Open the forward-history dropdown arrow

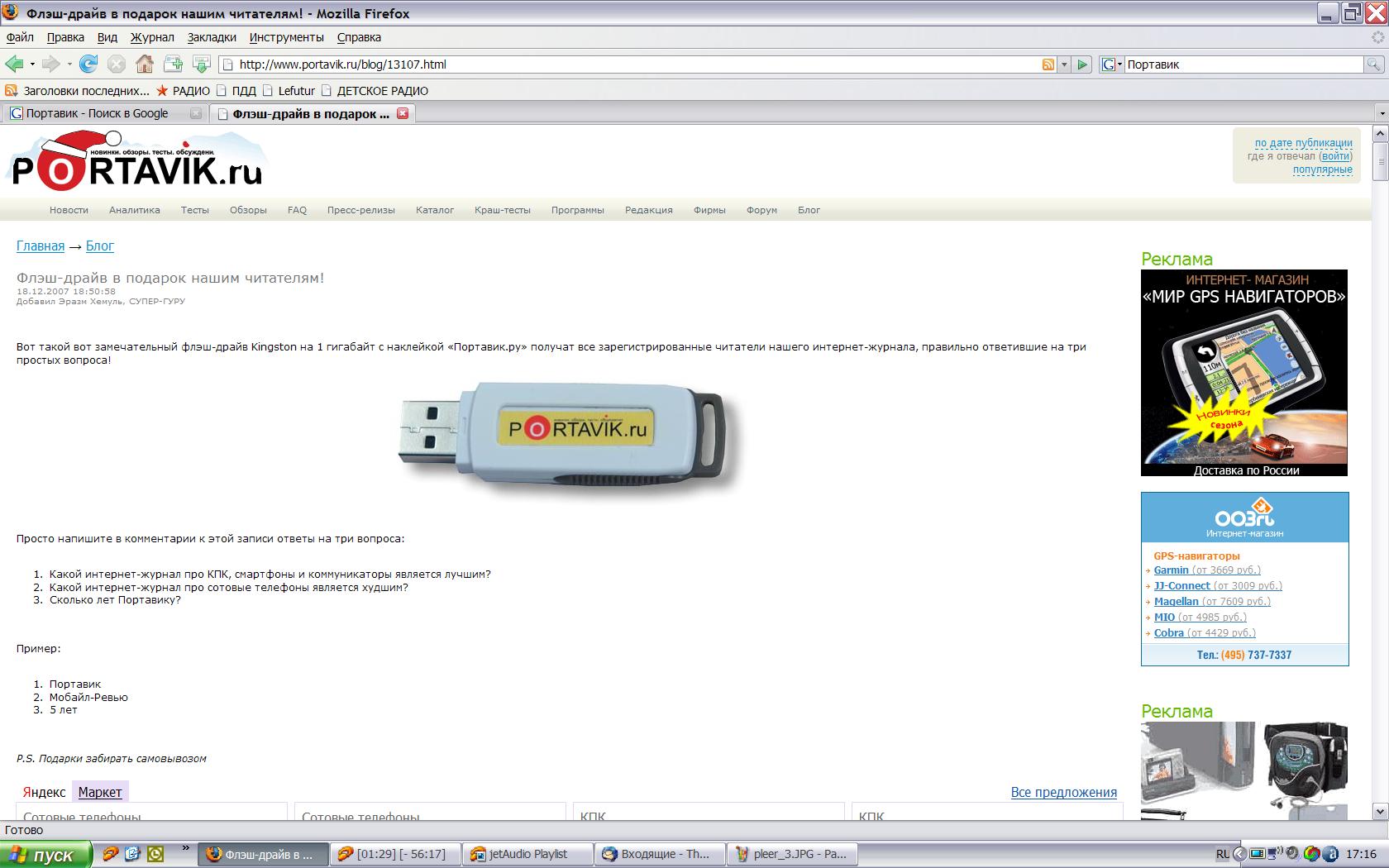[x=69, y=64]
